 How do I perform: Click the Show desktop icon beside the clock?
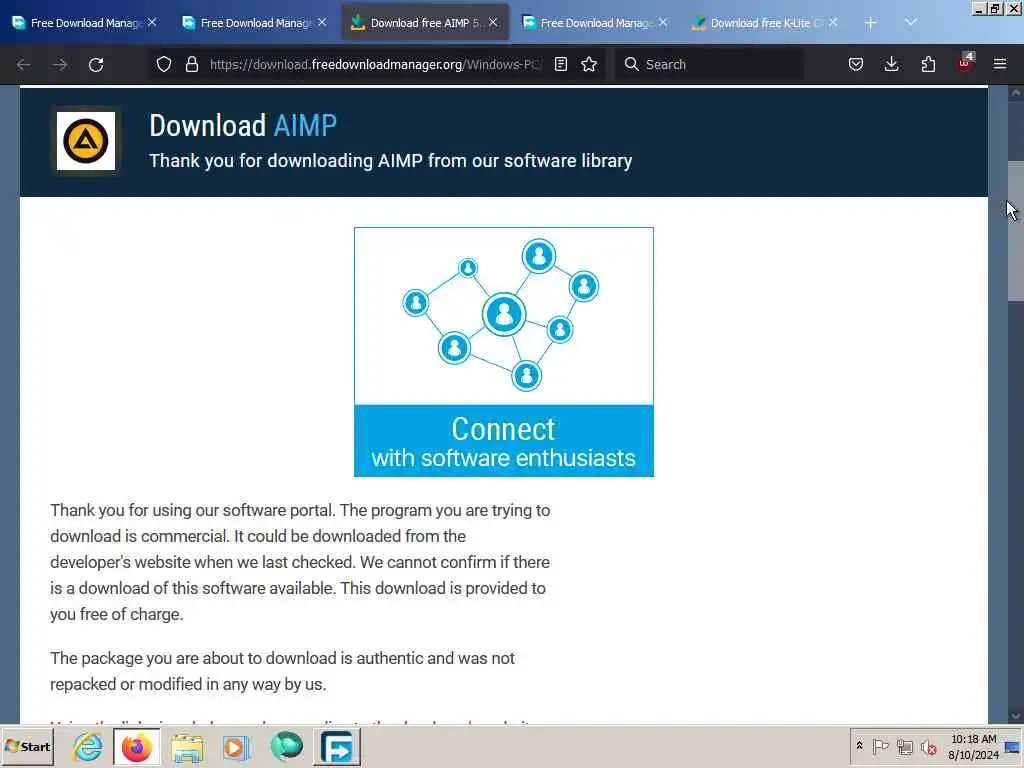click(x=1013, y=747)
